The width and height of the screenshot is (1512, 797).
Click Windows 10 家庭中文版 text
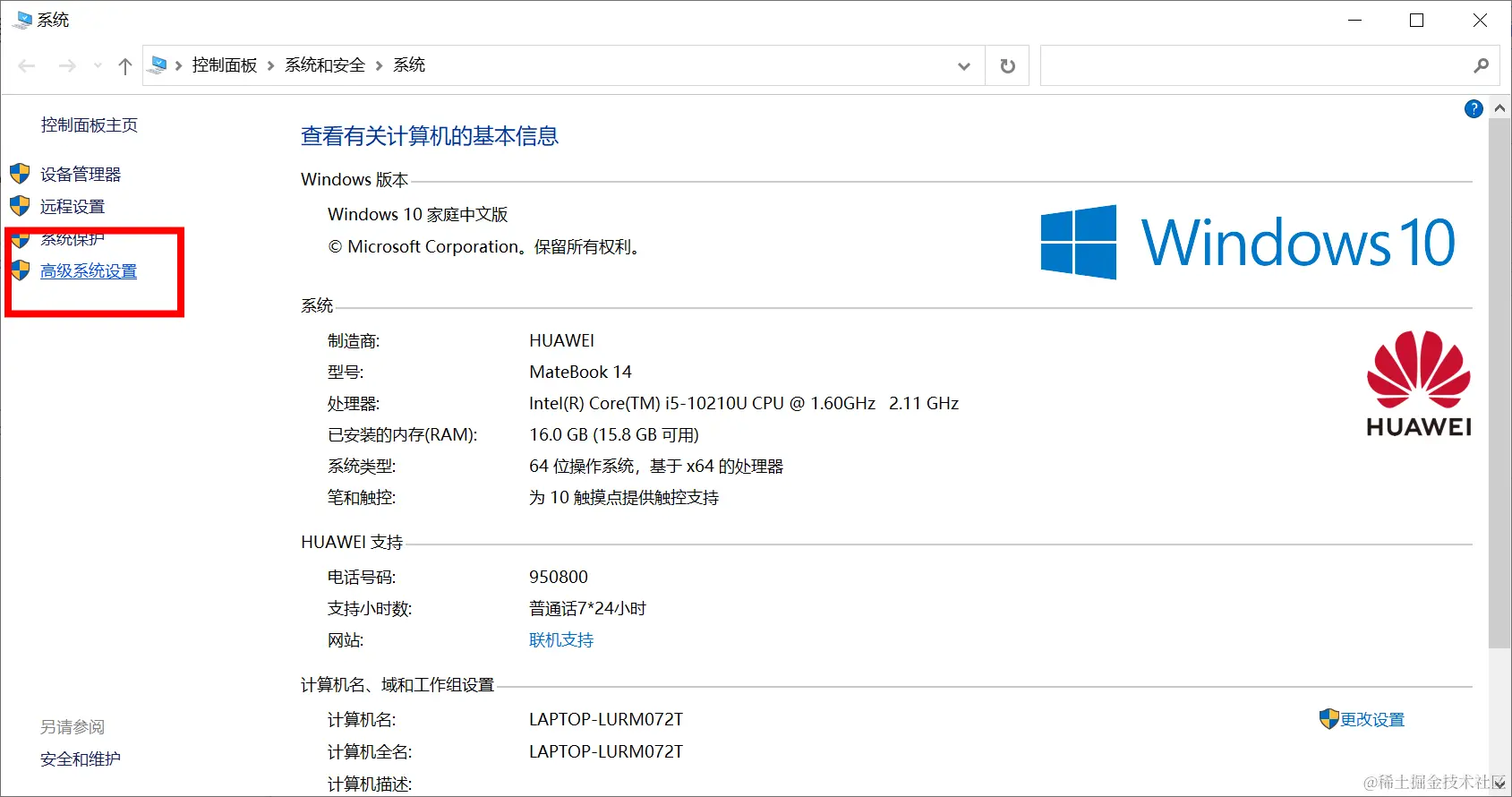click(418, 214)
